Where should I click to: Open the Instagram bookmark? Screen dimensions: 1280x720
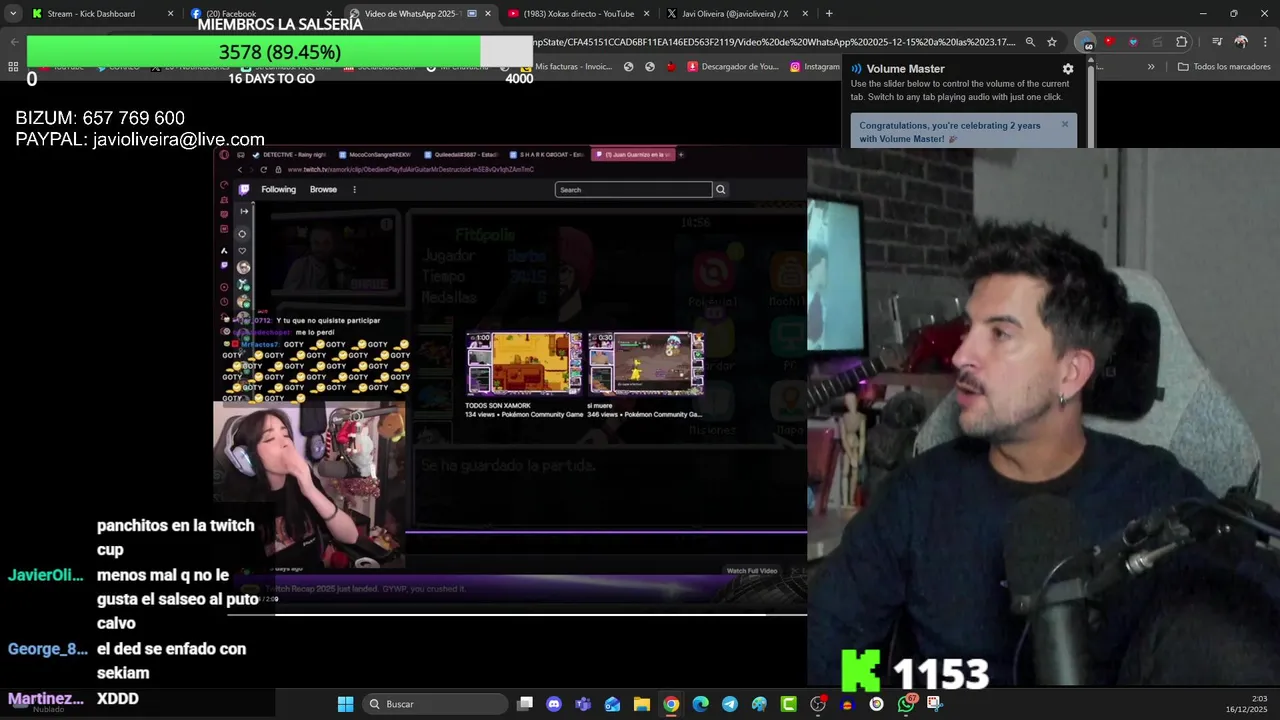tap(815, 67)
